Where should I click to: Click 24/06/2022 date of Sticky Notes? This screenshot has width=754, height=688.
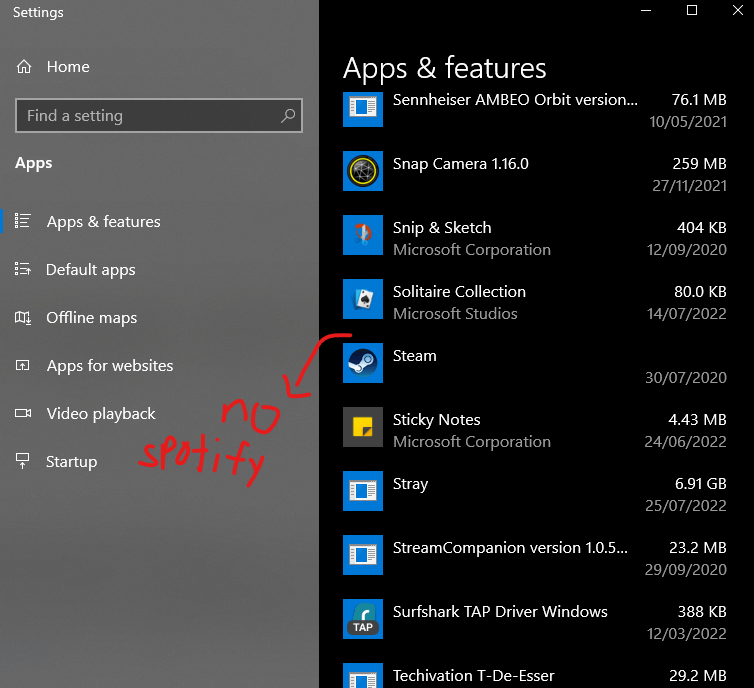tap(685, 441)
